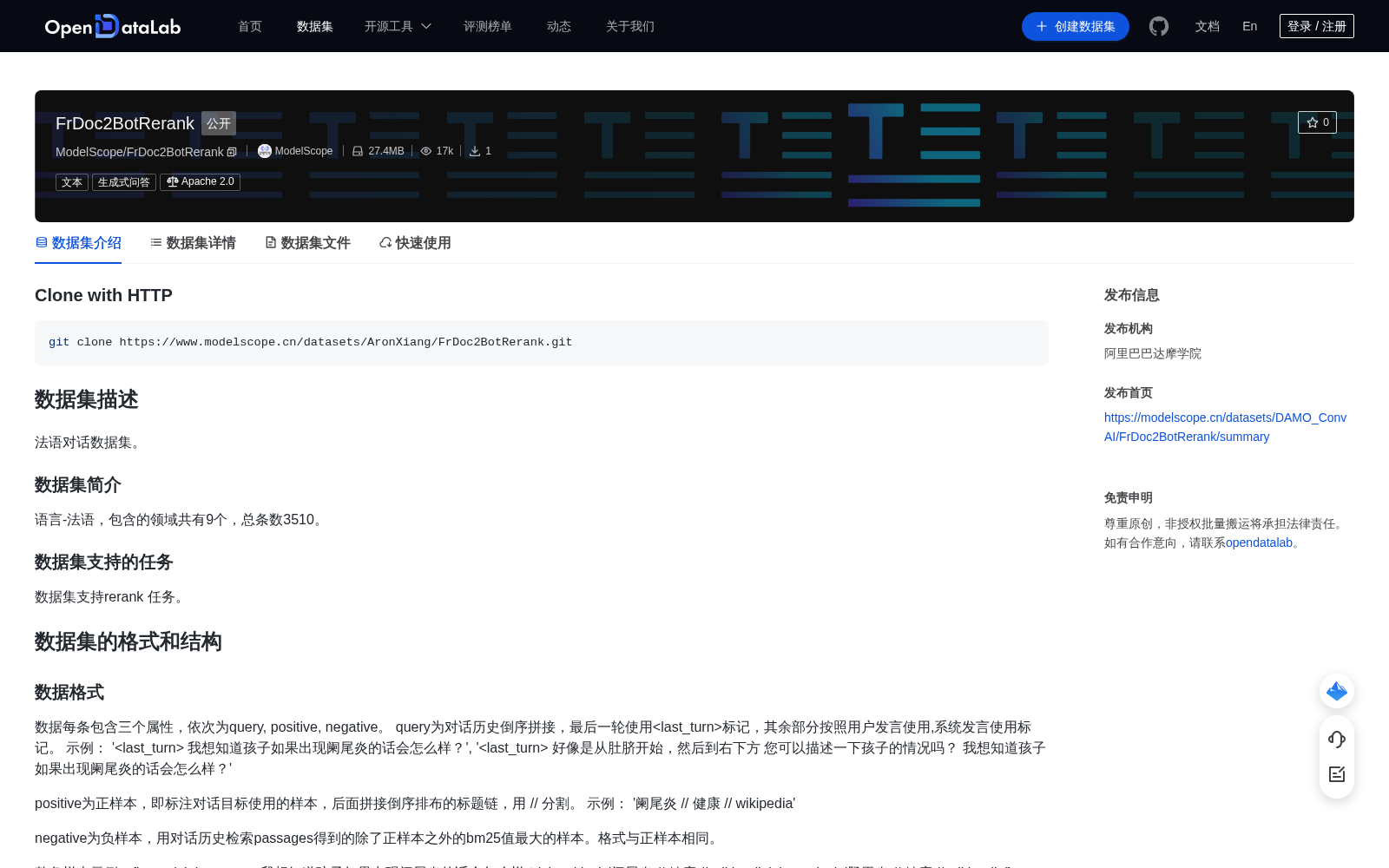The height and width of the screenshot is (868, 1389).
Task: Click the FrDoc2BotRerank dataset title
Action: pos(125,123)
